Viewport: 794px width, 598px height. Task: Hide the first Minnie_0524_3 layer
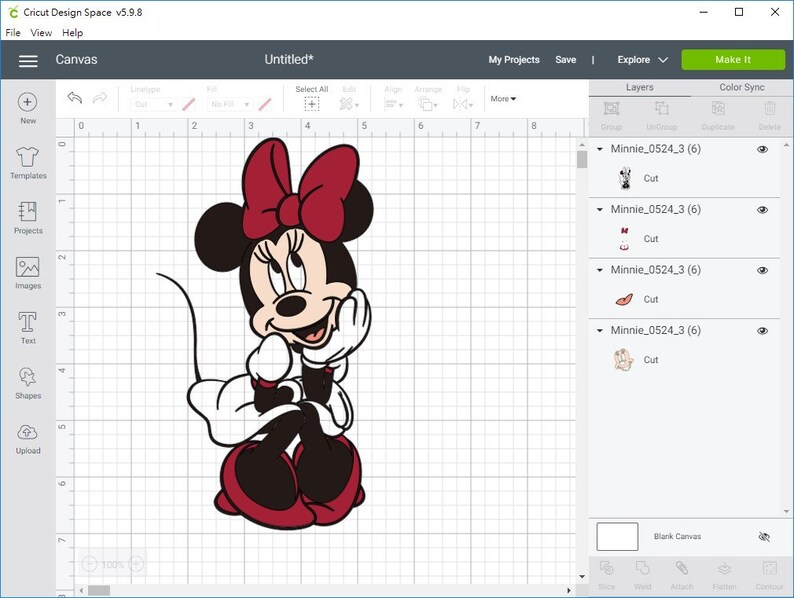(x=762, y=149)
